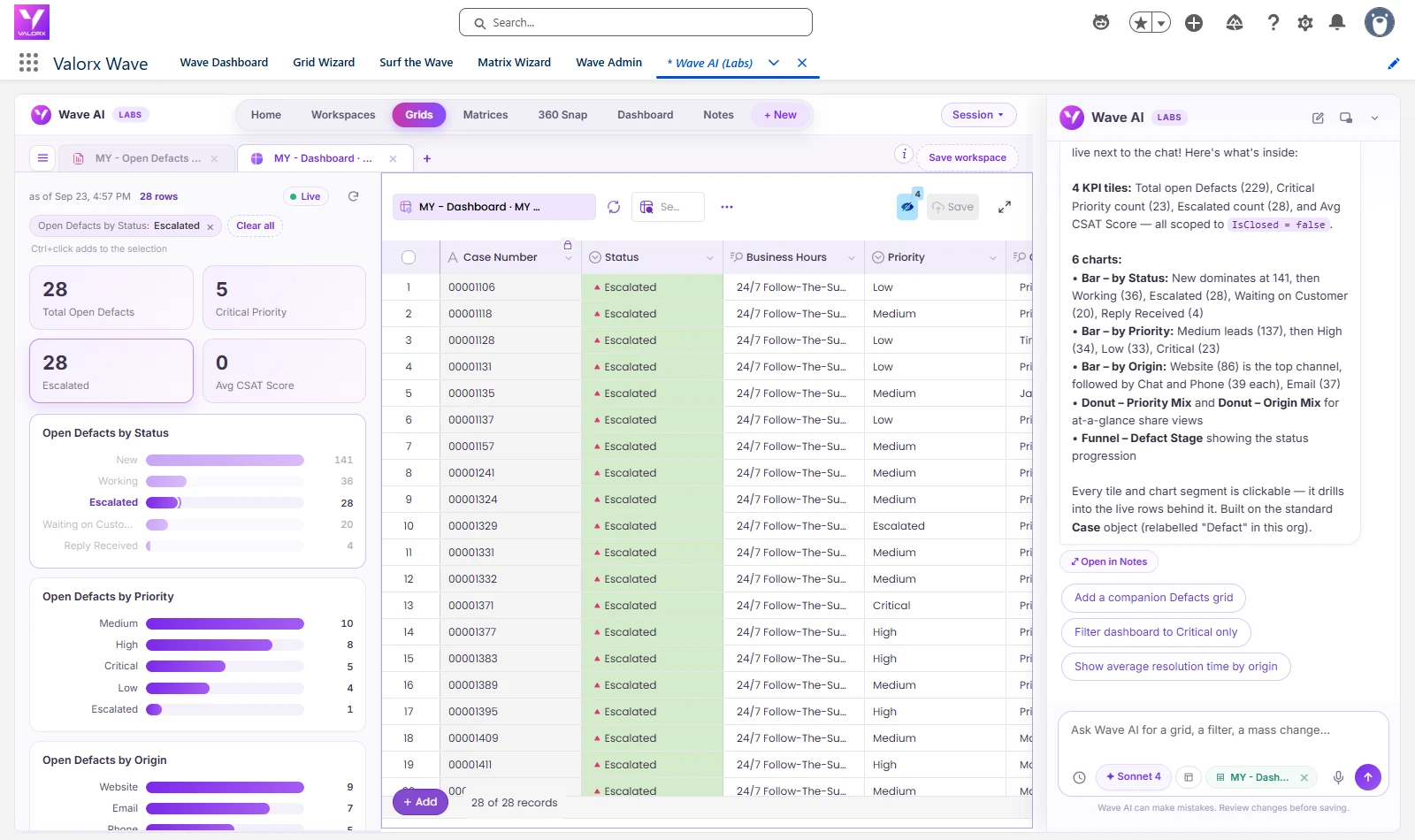Image resolution: width=1415 pixels, height=840 pixels.
Task: Send the chat message
Action: (x=1368, y=777)
